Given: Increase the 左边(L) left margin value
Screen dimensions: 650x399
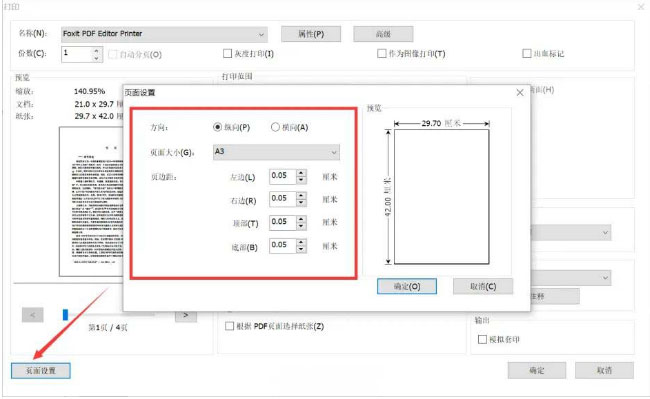Looking at the screenshot, I should click(302, 173).
